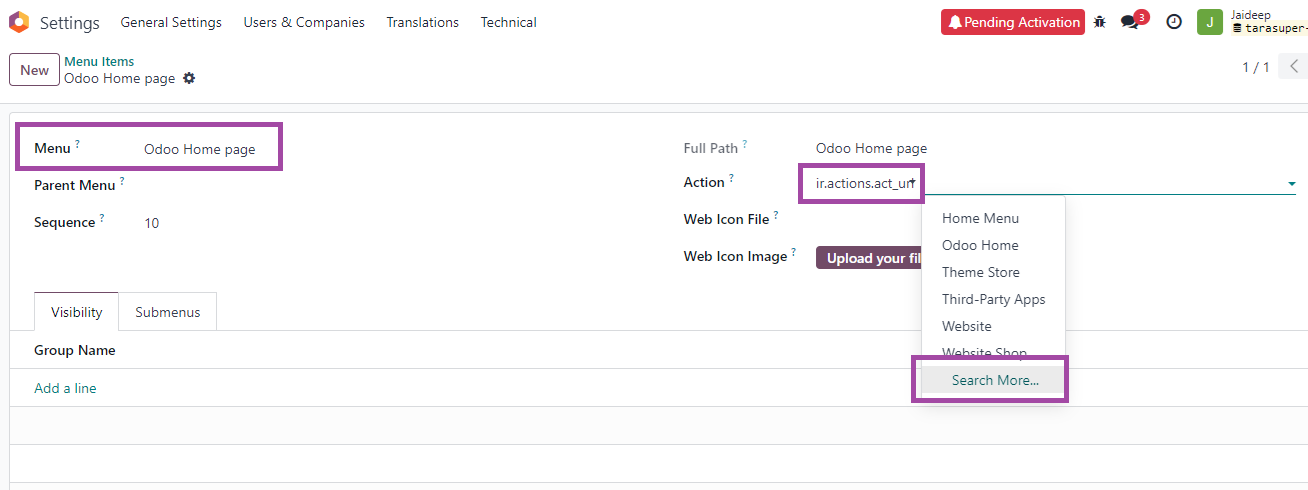This screenshot has width=1308, height=490.
Task: Go to Menu Items breadcrumb
Action: click(99, 62)
